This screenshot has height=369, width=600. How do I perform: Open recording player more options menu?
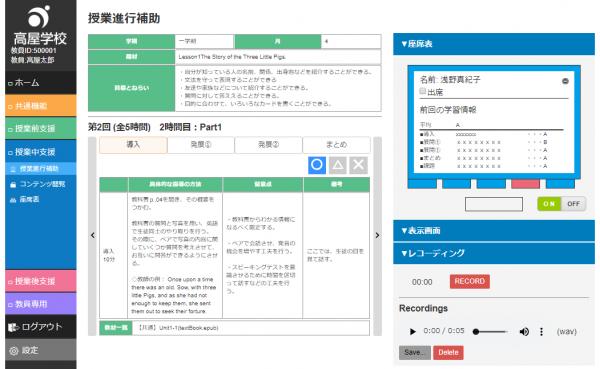tap(541, 331)
